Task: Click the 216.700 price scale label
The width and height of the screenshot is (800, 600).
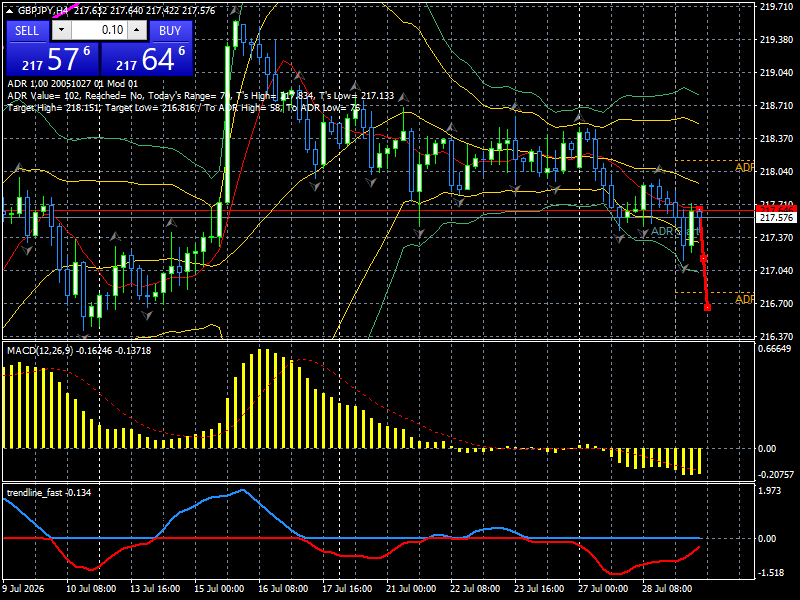Action: coord(776,304)
